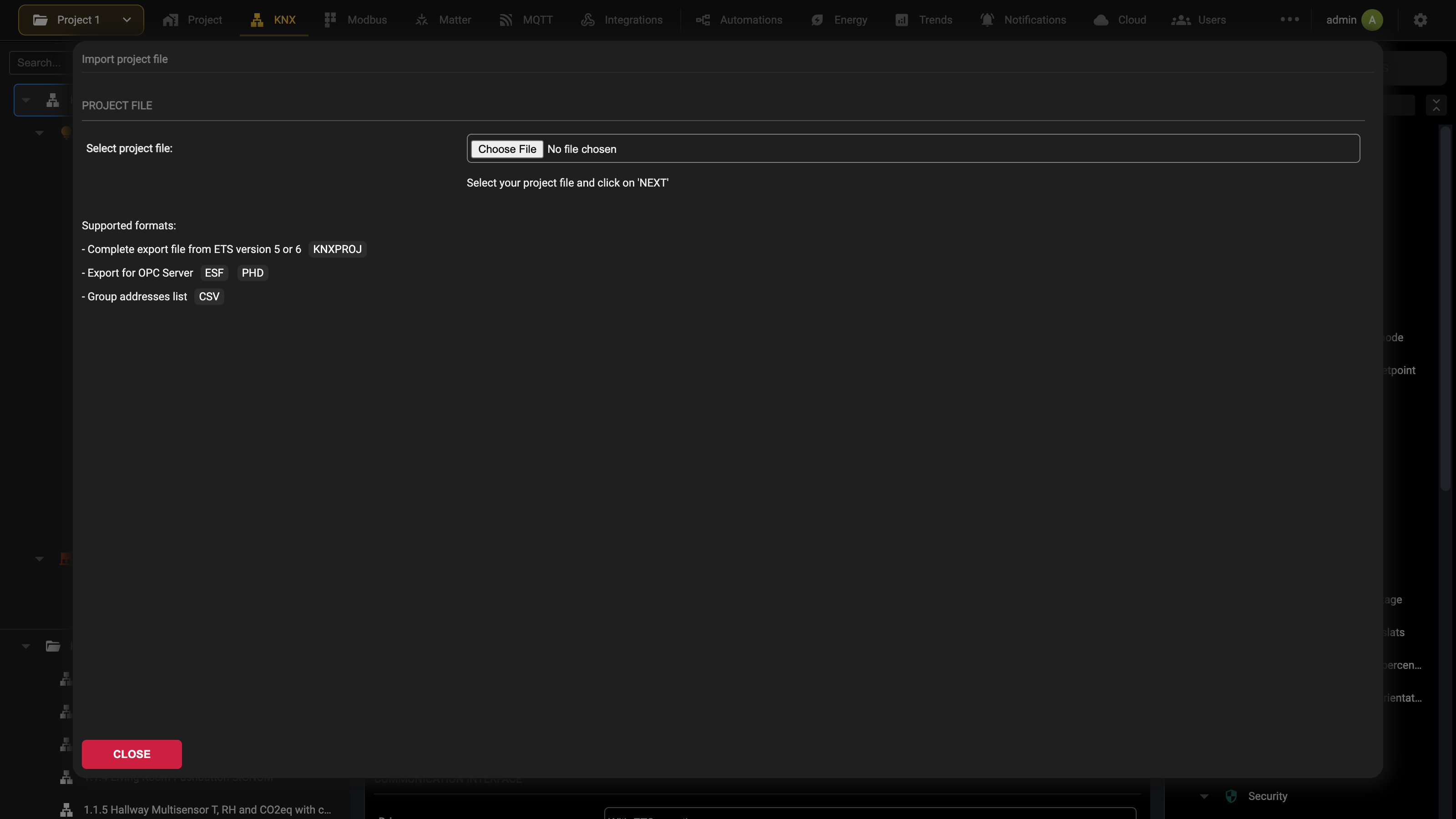
Task: Click the Users group icon
Action: [x=1181, y=20]
